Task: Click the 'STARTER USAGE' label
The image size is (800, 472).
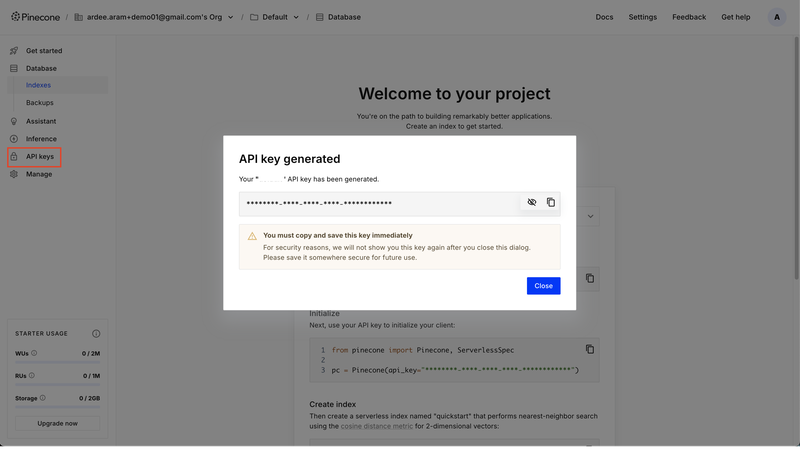Action: [41, 334]
